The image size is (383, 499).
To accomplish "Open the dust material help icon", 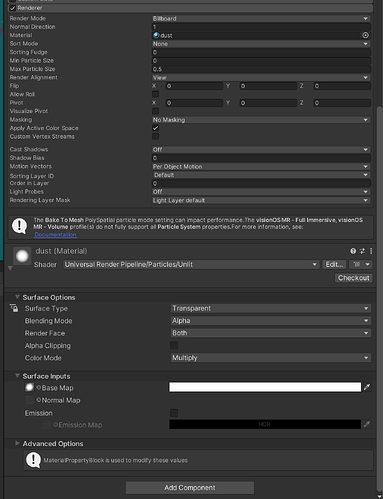I will 353,251.
